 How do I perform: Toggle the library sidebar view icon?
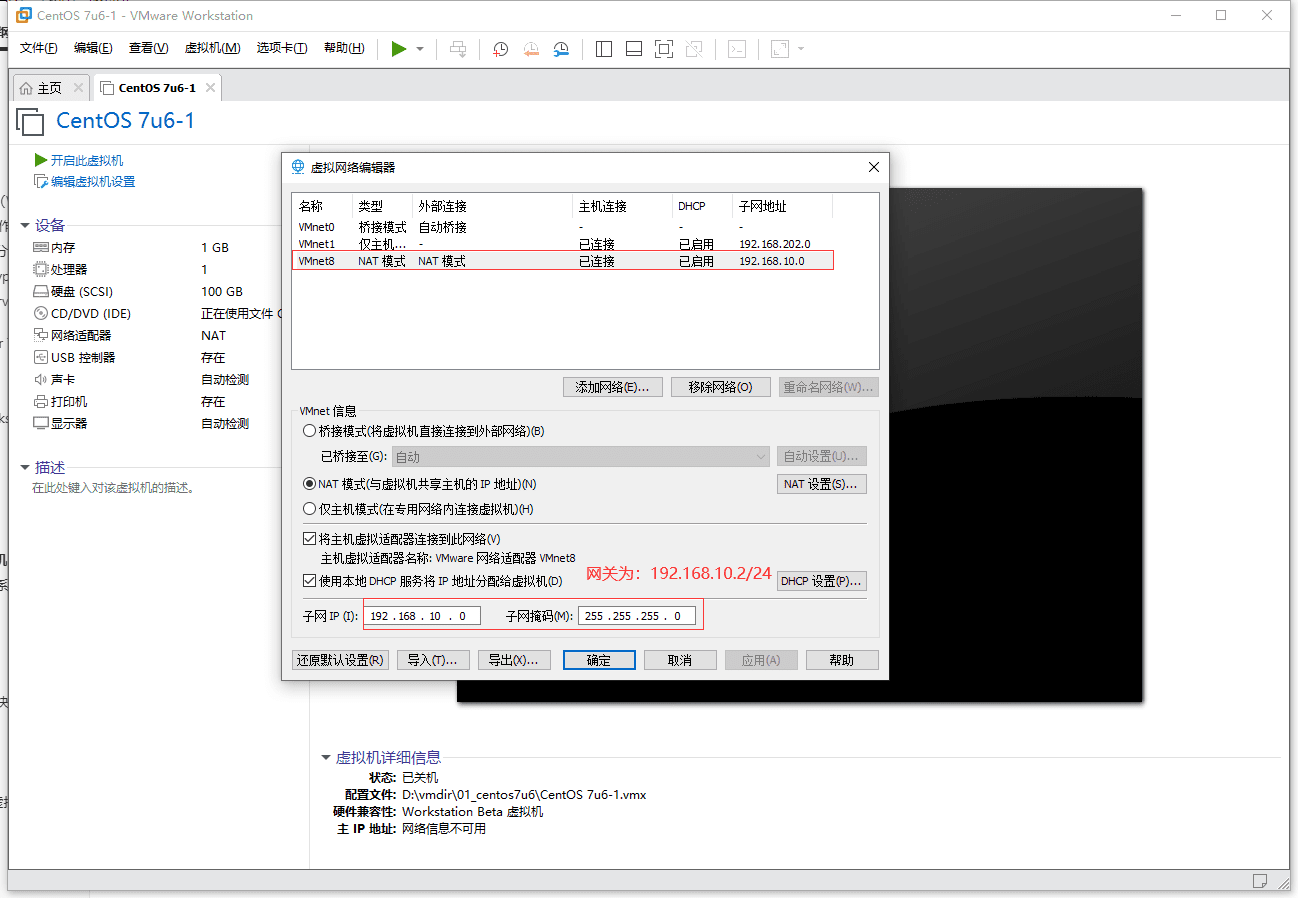pos(603,49)
